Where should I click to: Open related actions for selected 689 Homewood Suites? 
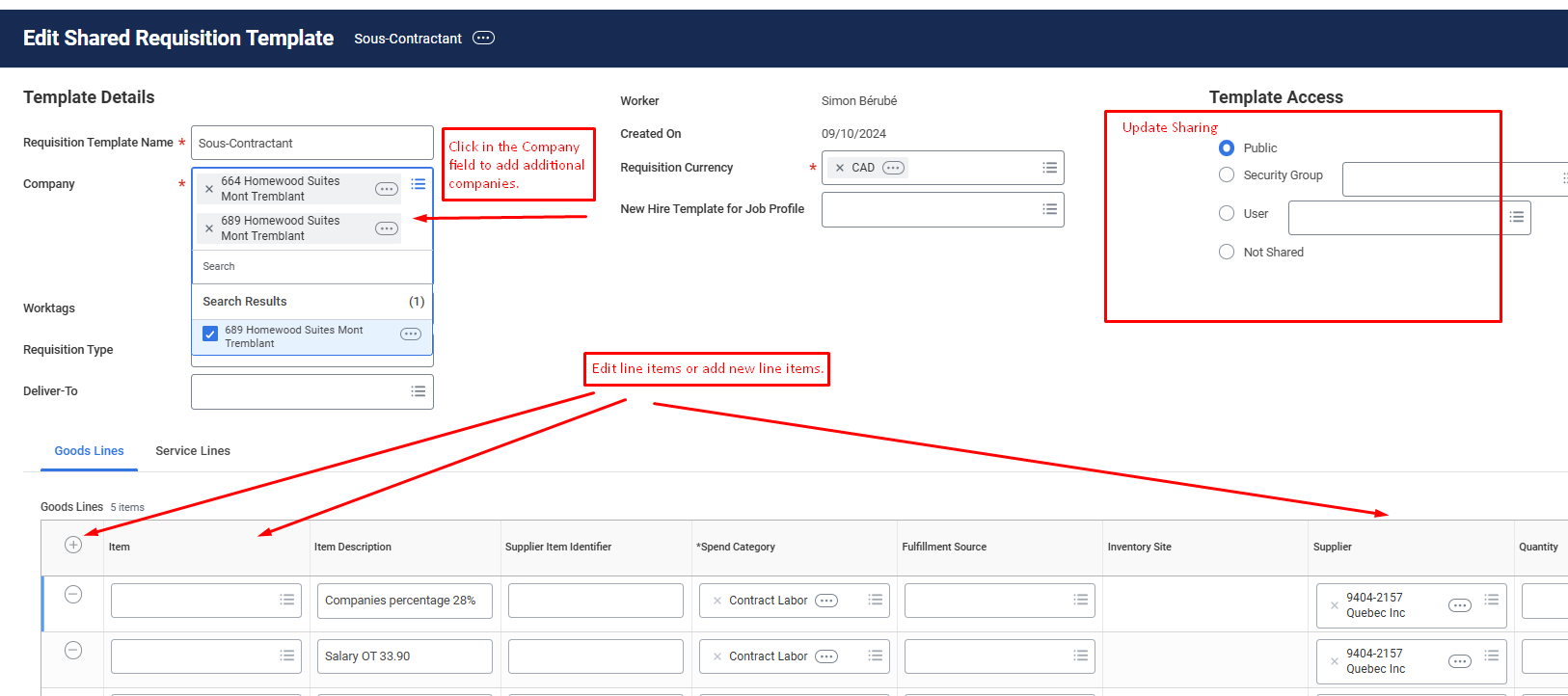point(387,228)
